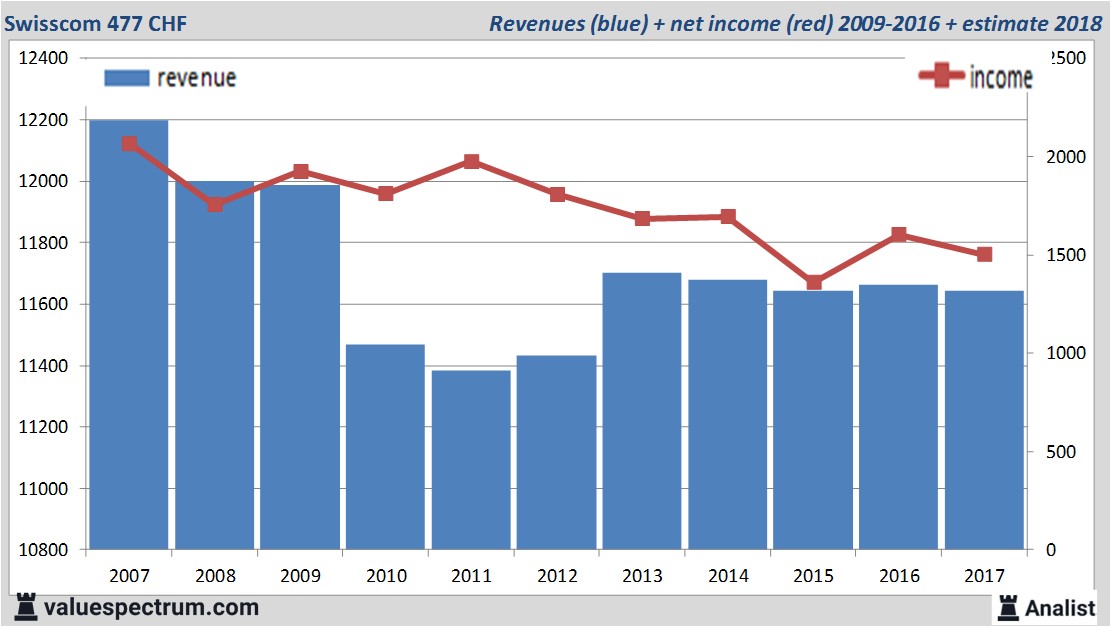Select the right axis label reading exactly 500
Viewport: 1111px width, 627px height.
pyautogui.click(x=1061, y=451)
